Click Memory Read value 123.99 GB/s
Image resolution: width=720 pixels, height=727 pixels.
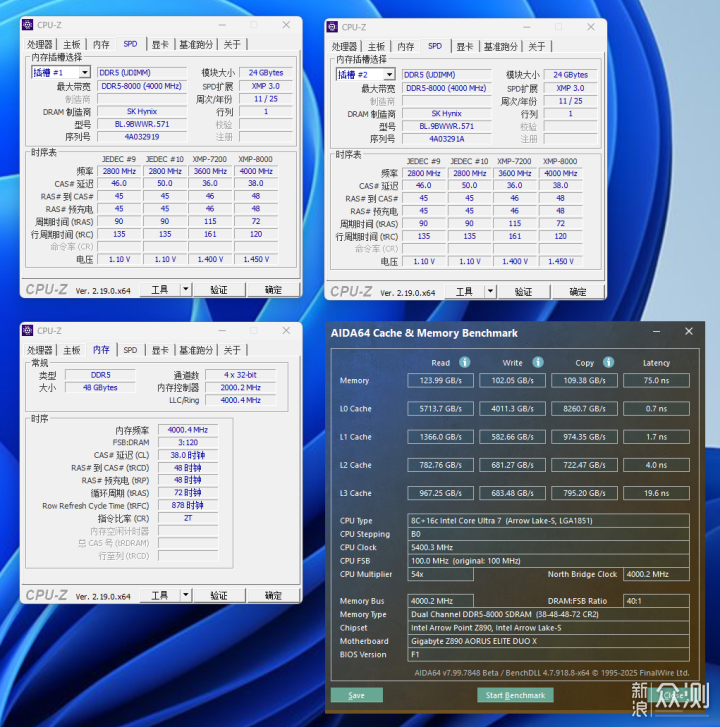[440, 380]
